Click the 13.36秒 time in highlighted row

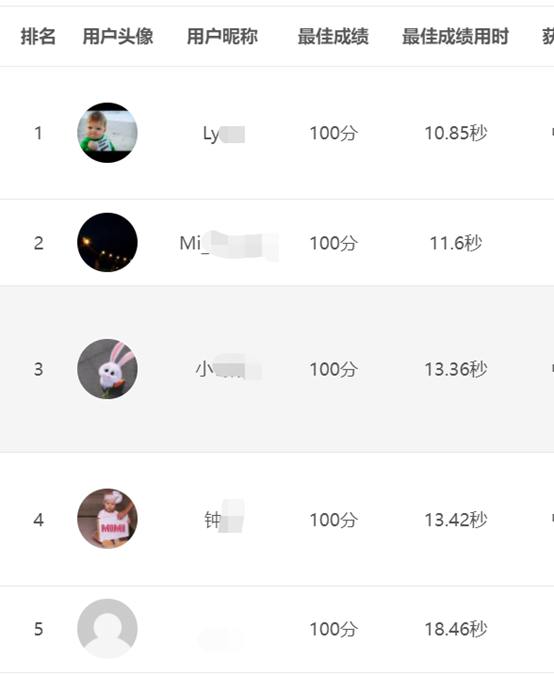(x=456, y=369)
